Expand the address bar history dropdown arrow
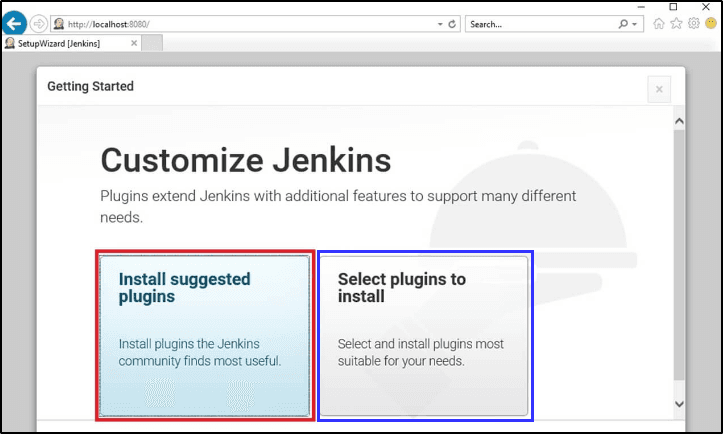Viewport: 723px width, 434px height. (439, 24)
